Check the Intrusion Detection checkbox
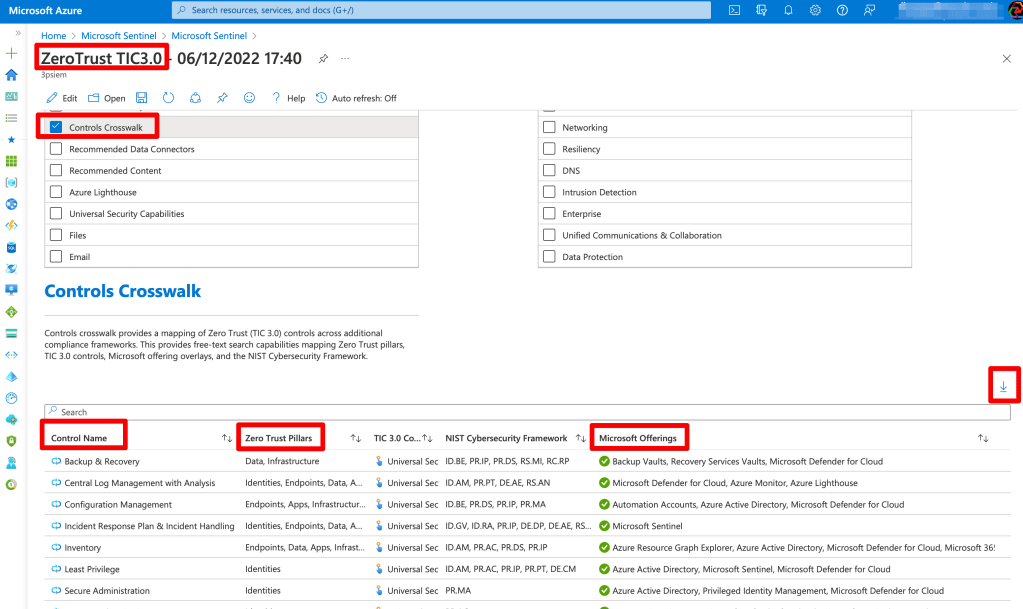The height and width of the screenshot is (609, 1023). click(x=549, y=192)
